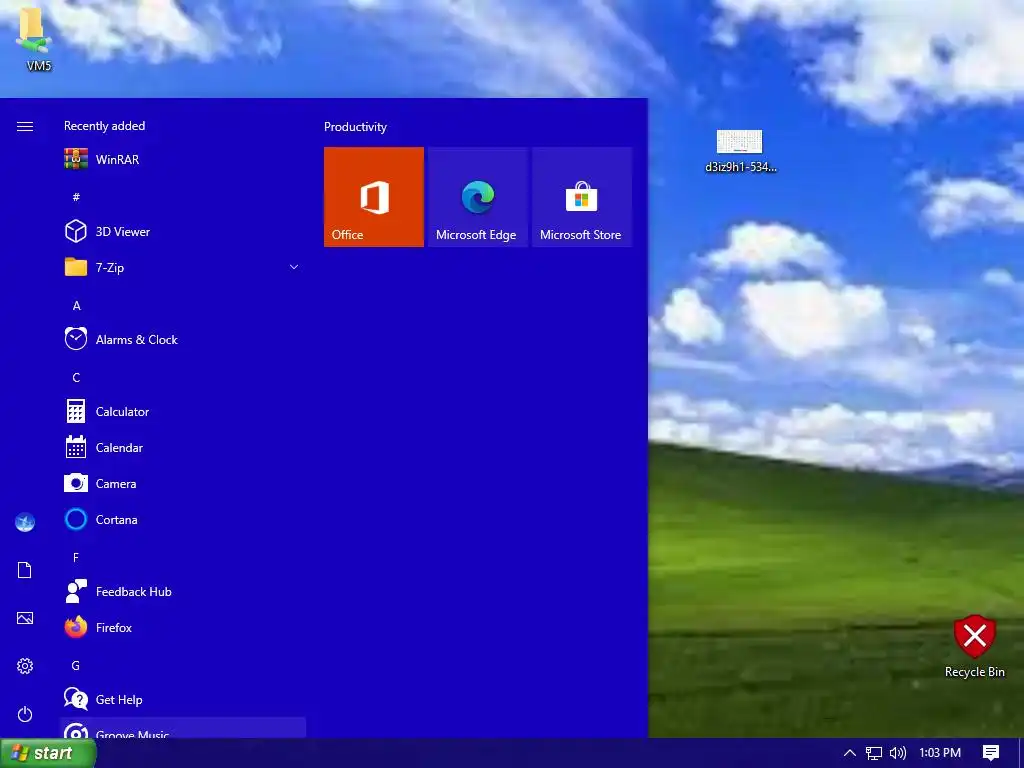Click the Office tile
The image size is (1024, 768).
[374, 197]
